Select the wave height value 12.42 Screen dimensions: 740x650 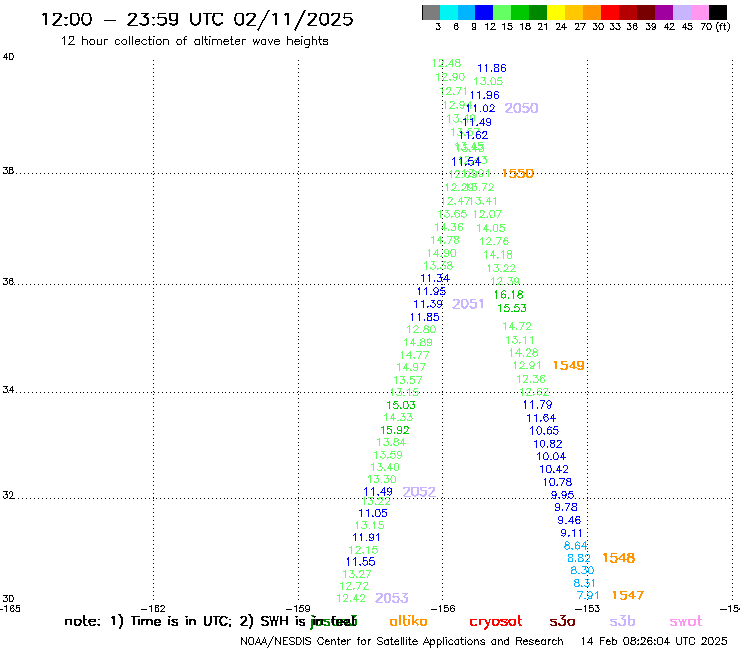coord(351,599)
